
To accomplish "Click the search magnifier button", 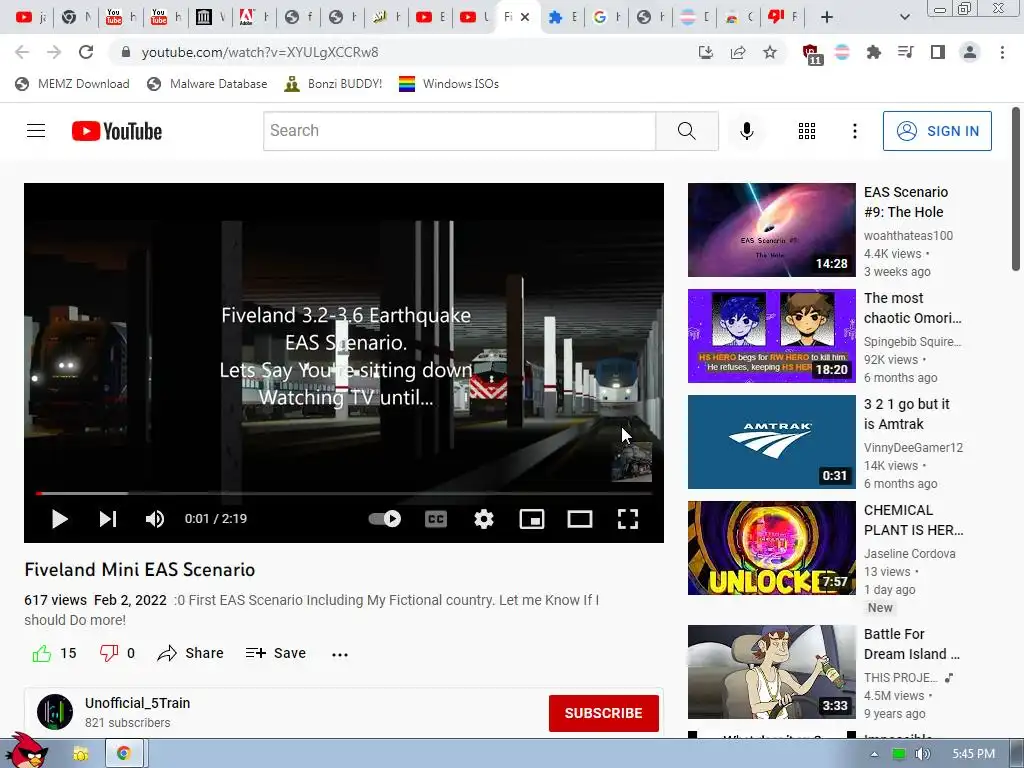I will coord(686,131).
